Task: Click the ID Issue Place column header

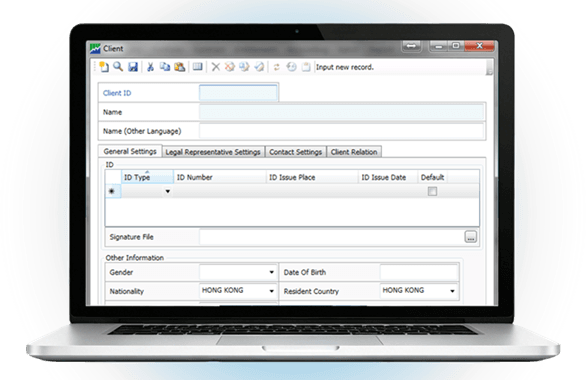Action: point(312,177)
